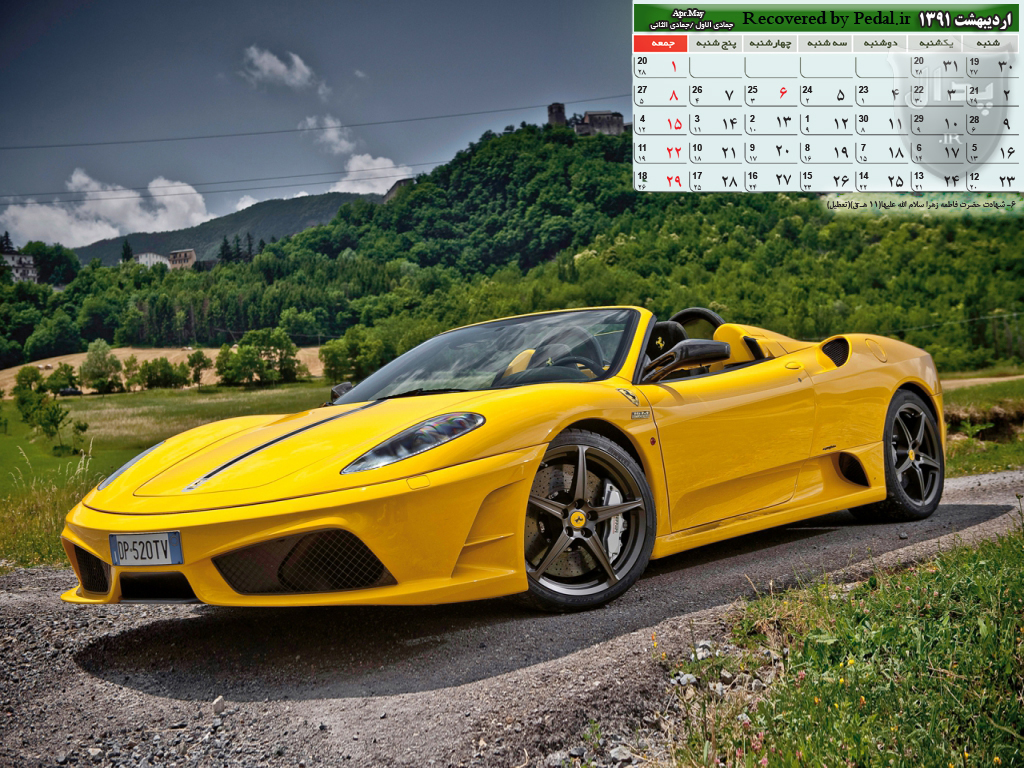The height and width of the screenshot is (768, 1024).
Task: Click day ۲۱ cell (Gregorian 10)
Action: (x=715, y=152)
